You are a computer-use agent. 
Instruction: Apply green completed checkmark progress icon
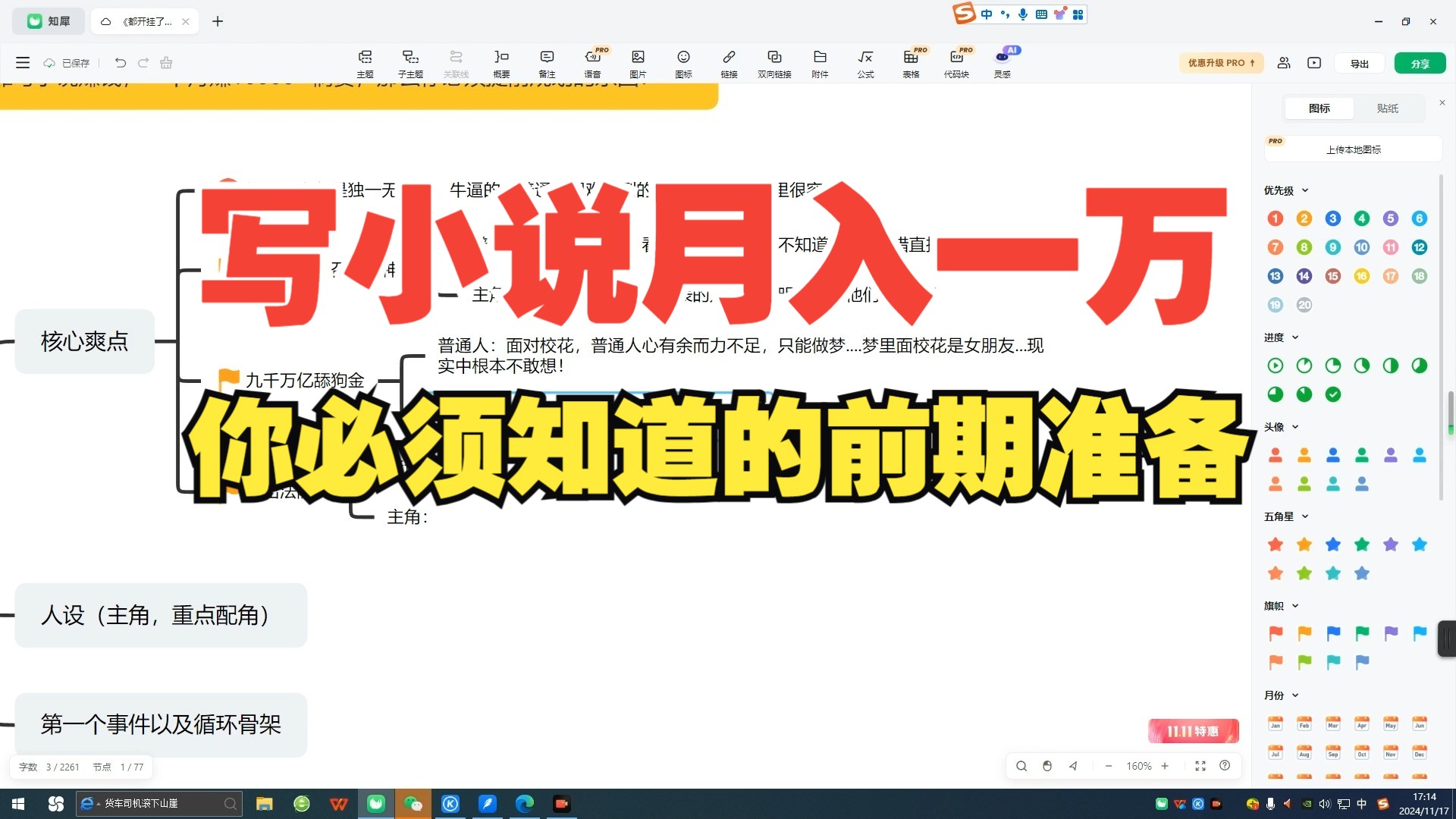tap(1333, 394)
